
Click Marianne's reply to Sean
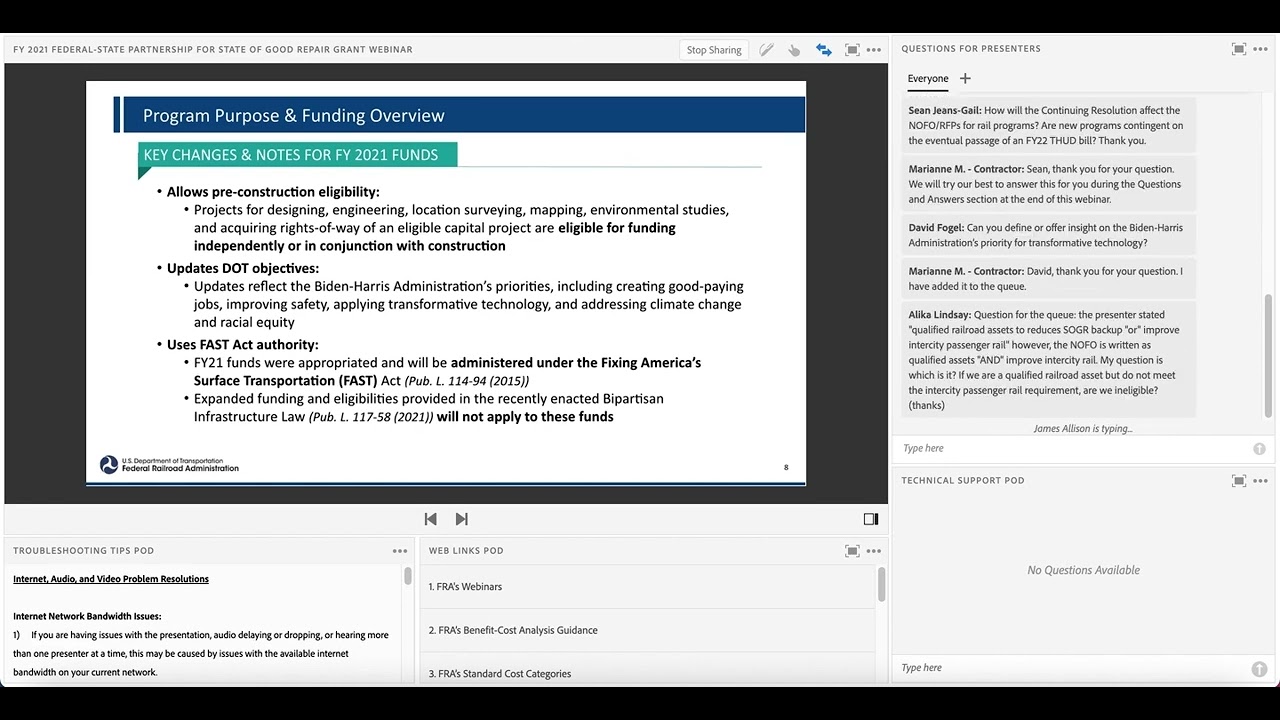[1049, 184]
